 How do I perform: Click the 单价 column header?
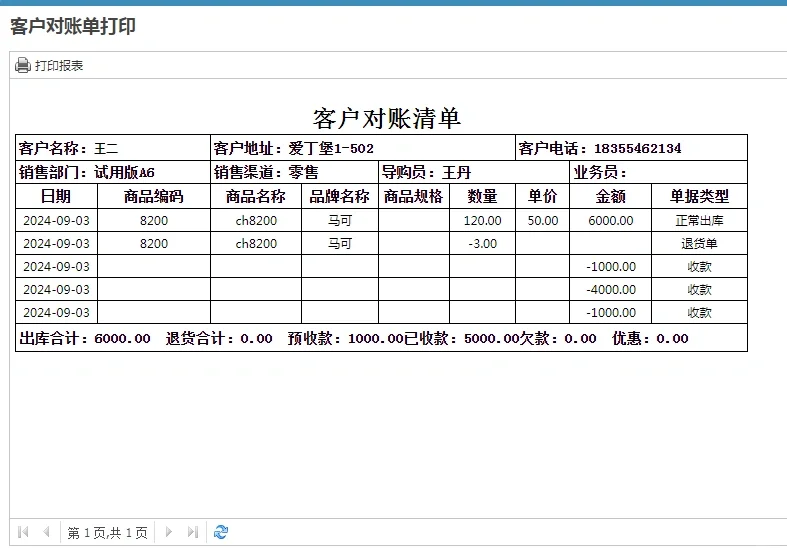click(543, 196)
